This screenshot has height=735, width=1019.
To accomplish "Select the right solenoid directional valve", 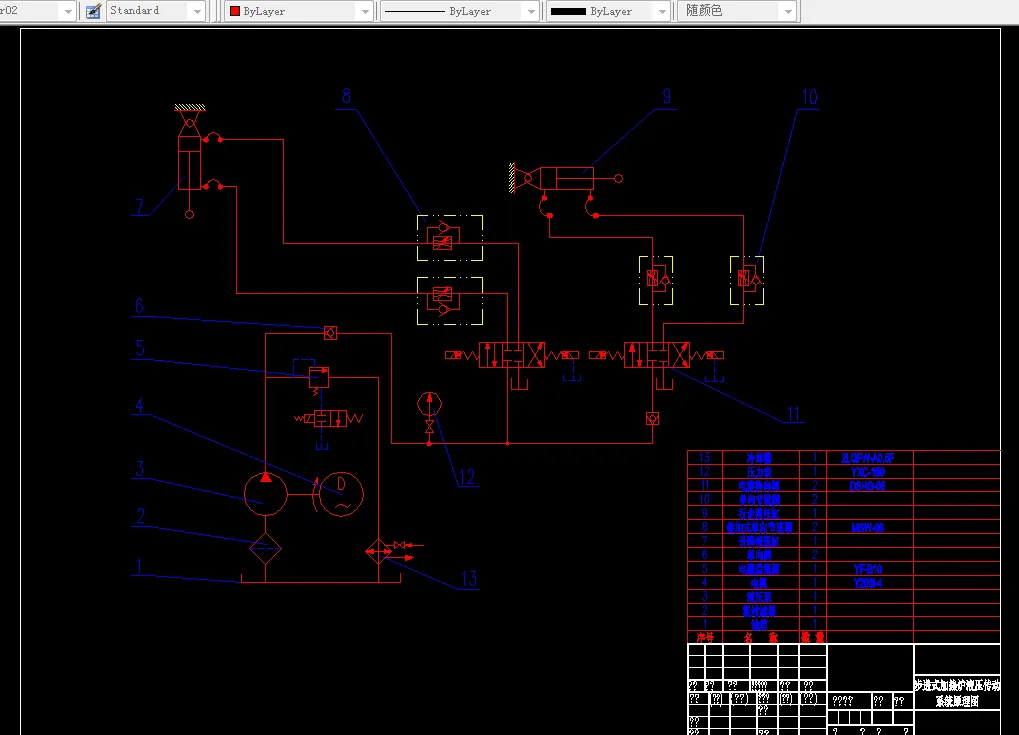I will (656, 355).
